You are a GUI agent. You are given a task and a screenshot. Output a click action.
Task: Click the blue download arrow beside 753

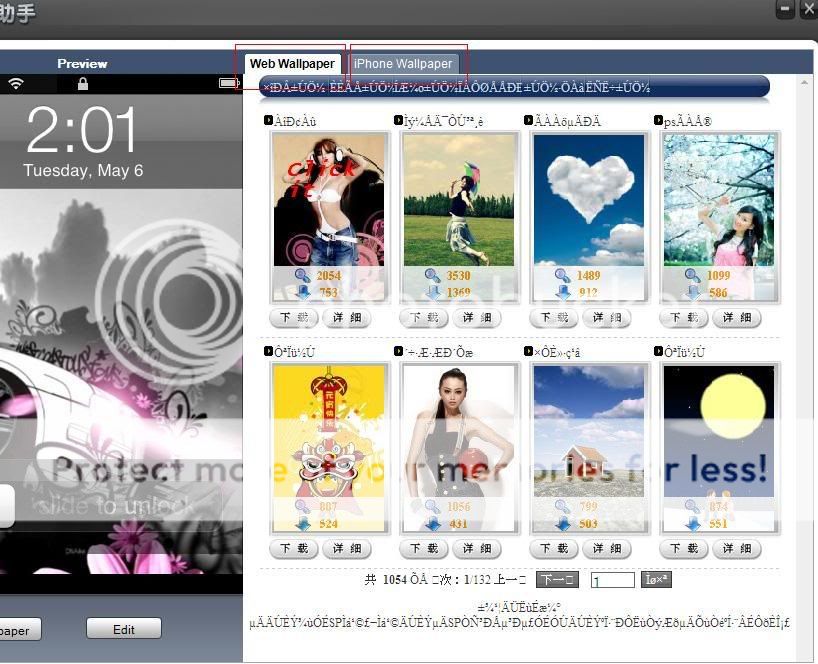pyautogui.click(x=303, y=292)
